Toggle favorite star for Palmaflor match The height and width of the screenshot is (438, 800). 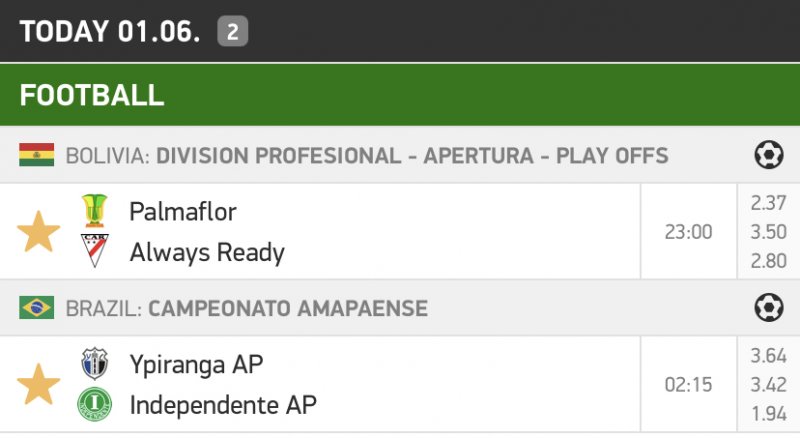pos(38,232)
